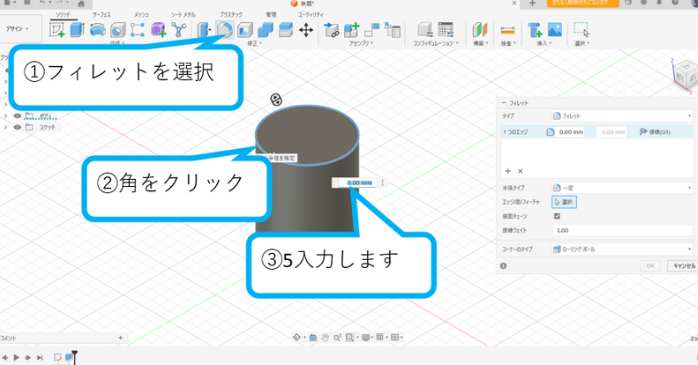Select the Derive branching tool icon

tap(179, 30)
